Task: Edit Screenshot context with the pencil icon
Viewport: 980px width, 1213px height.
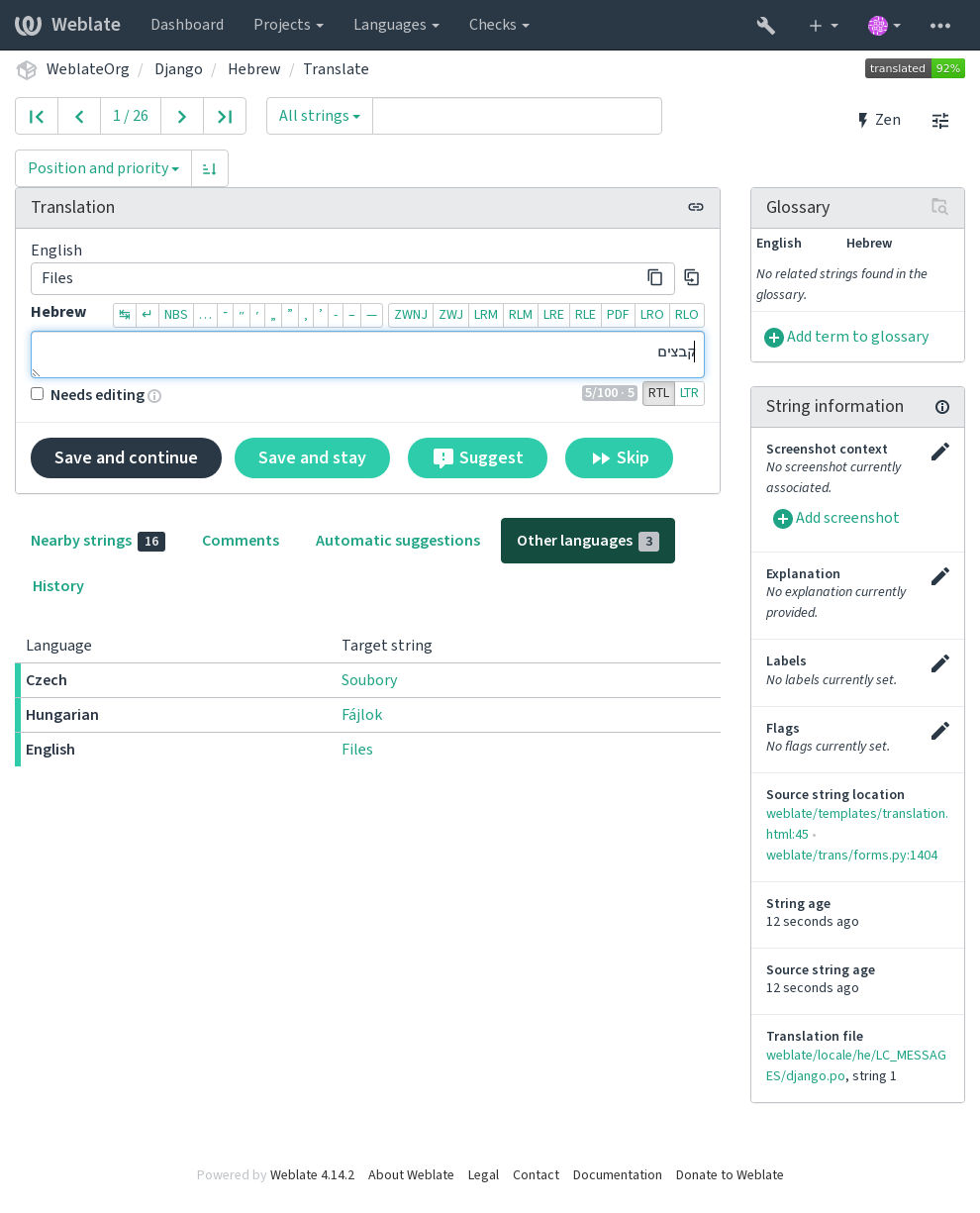Action: coord(940,452)
